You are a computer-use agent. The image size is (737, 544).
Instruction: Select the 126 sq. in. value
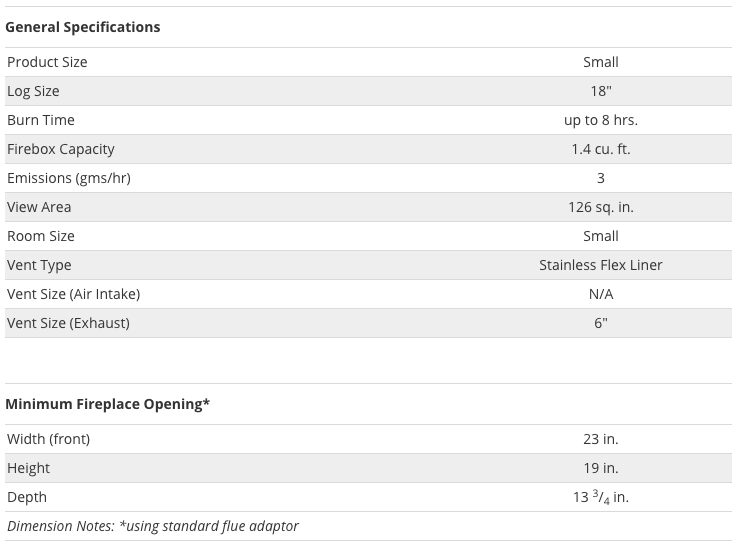coord(600,207)
